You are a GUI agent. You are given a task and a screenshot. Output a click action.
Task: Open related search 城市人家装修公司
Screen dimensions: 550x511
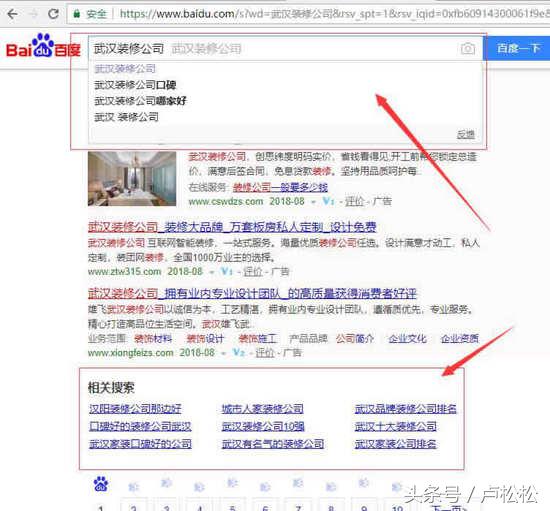[x=263, y=409]
